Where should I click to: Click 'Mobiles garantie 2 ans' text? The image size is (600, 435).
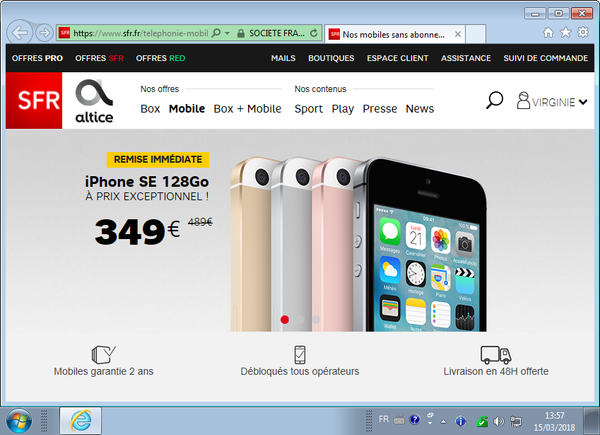click(x=103, y=371)
